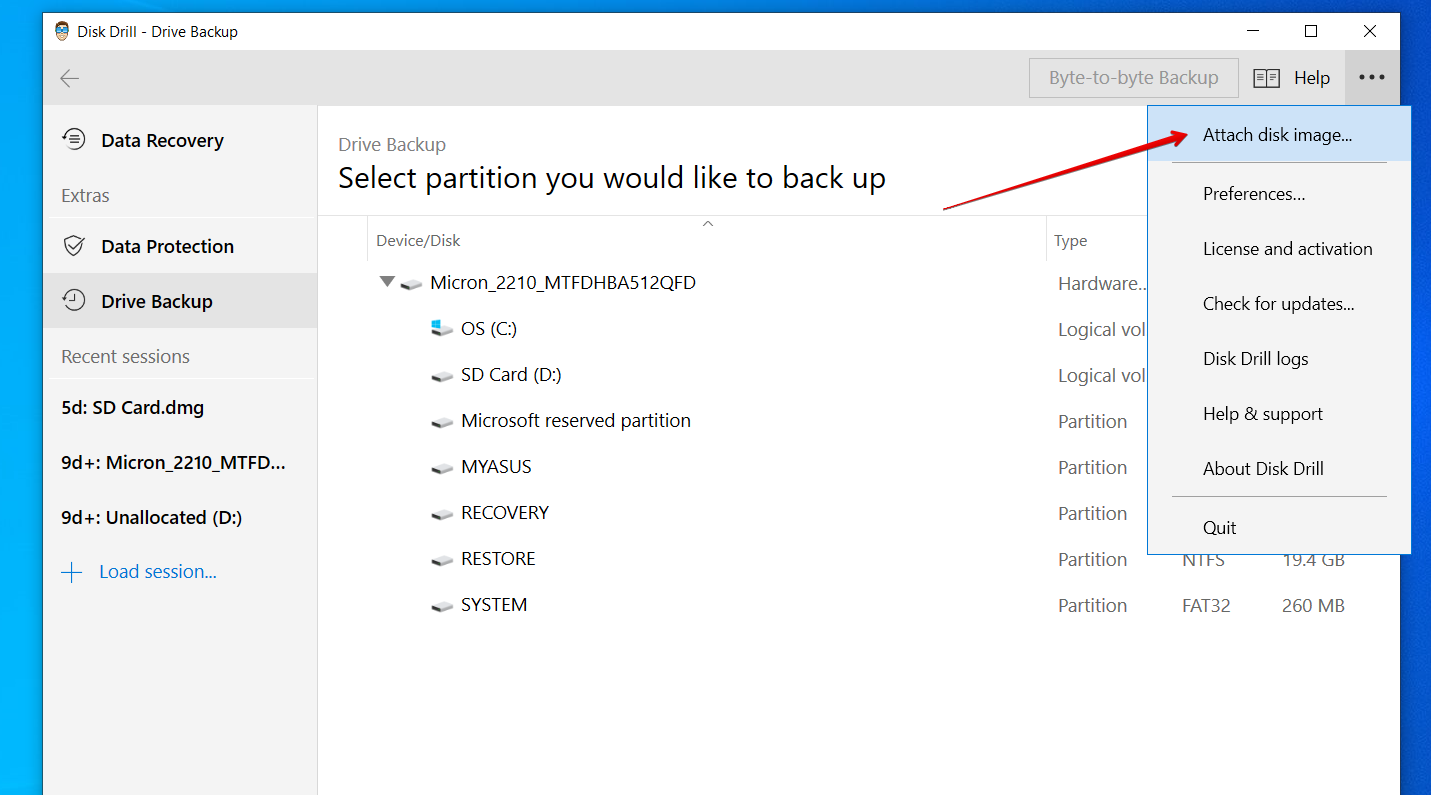Click the Load session... link
The image size is (1431, 795).
click(158, 572)
